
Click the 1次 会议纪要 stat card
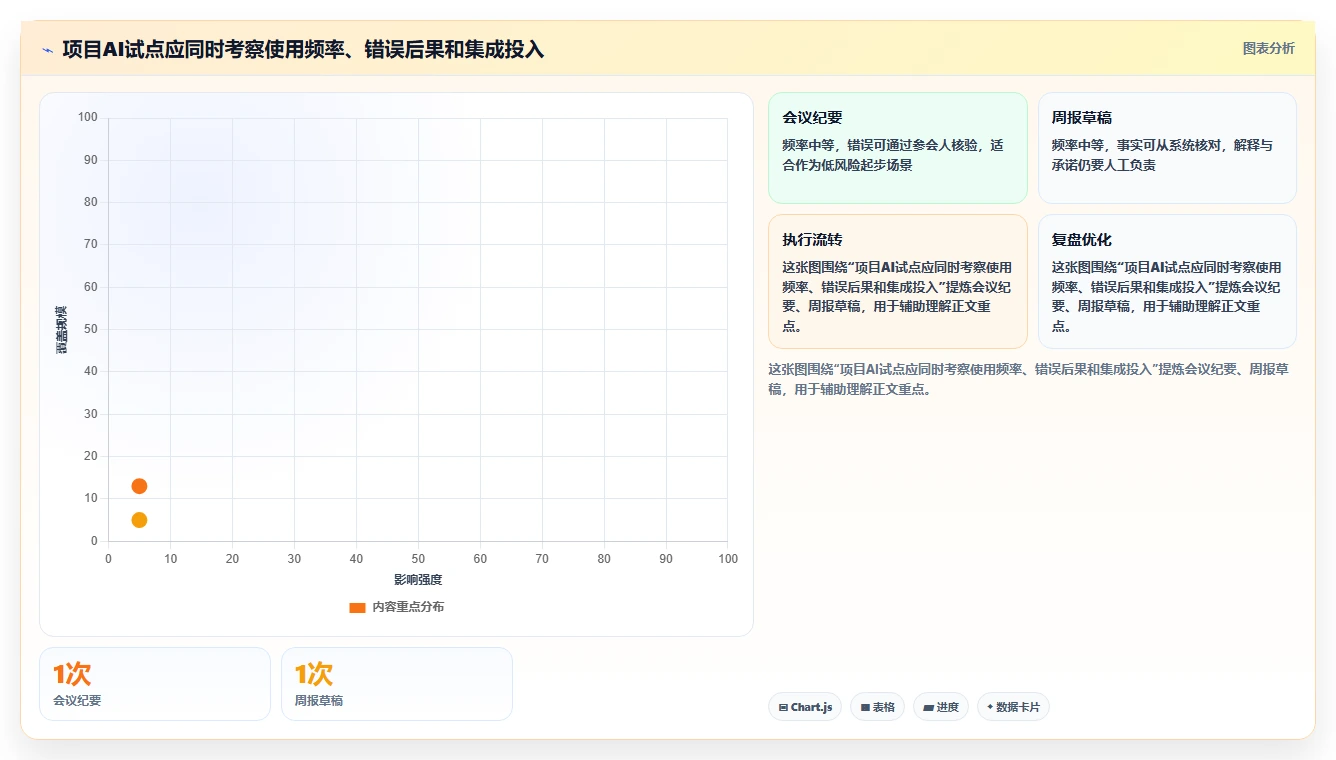click(155, 684)
